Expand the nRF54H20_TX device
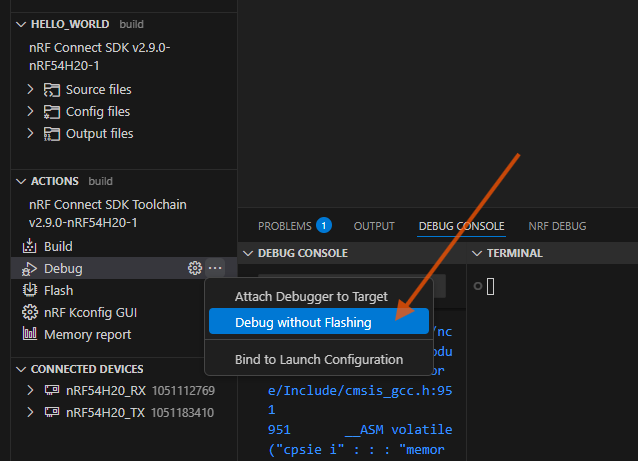The height and width of the screenshot is (461, 638). [30, 412]
